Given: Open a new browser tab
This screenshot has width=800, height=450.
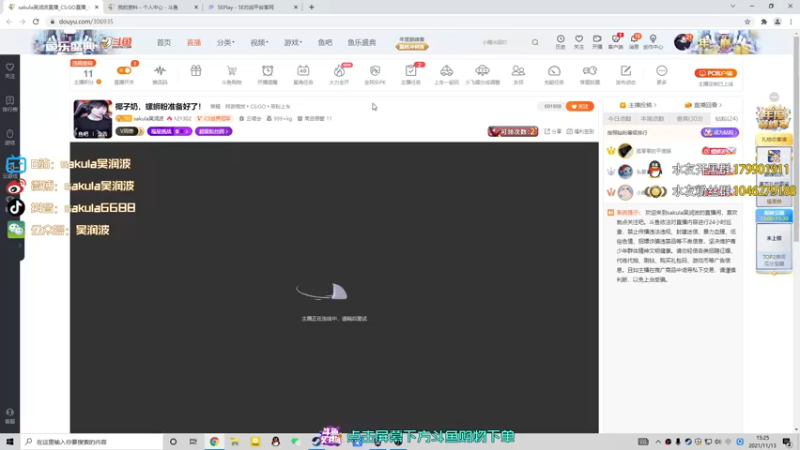Looking at the screenshot, I should [x=311, y=7].
